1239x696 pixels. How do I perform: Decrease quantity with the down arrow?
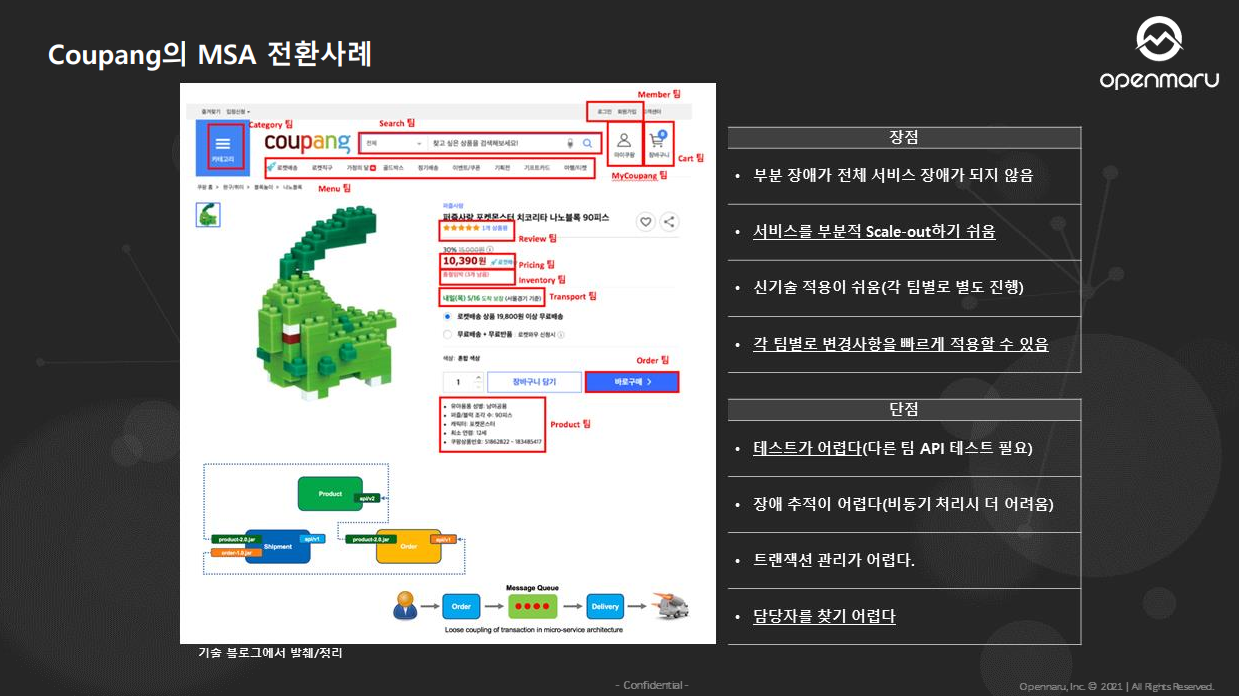click(x=478, y=386)
